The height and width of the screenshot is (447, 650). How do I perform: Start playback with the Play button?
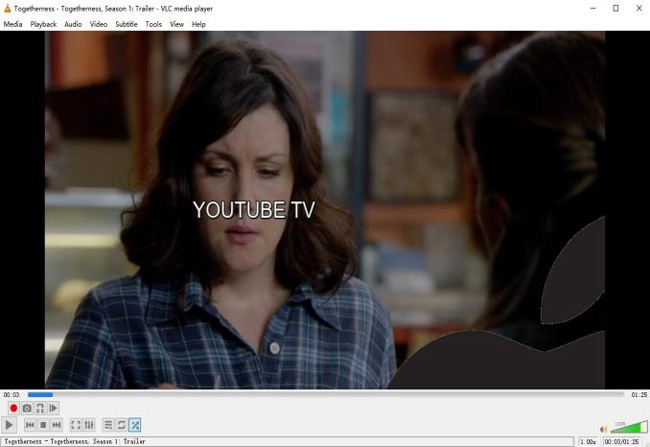9,425
